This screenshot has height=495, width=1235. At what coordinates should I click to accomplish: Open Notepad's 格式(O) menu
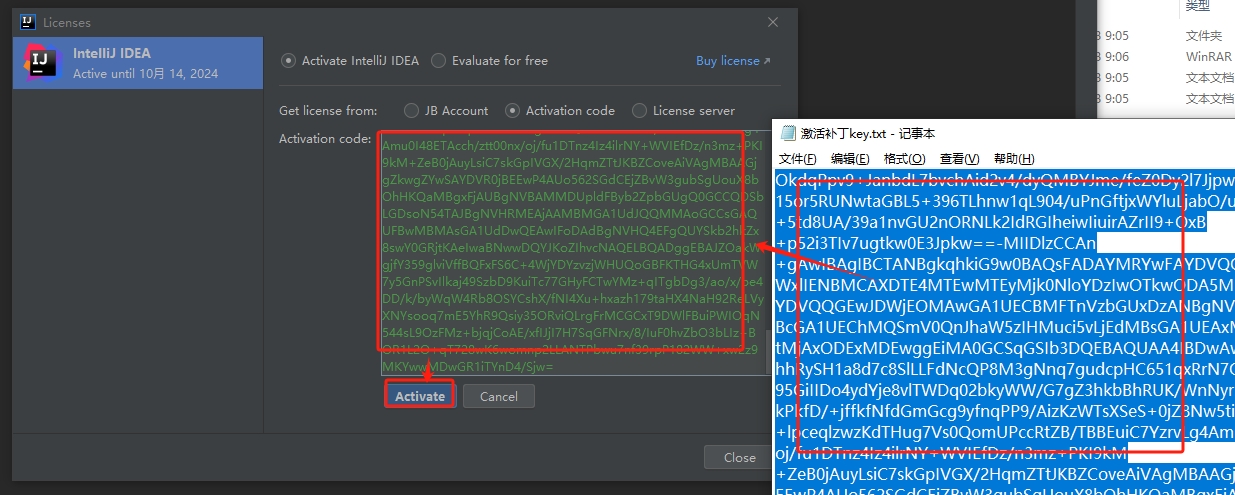(905, 159)
